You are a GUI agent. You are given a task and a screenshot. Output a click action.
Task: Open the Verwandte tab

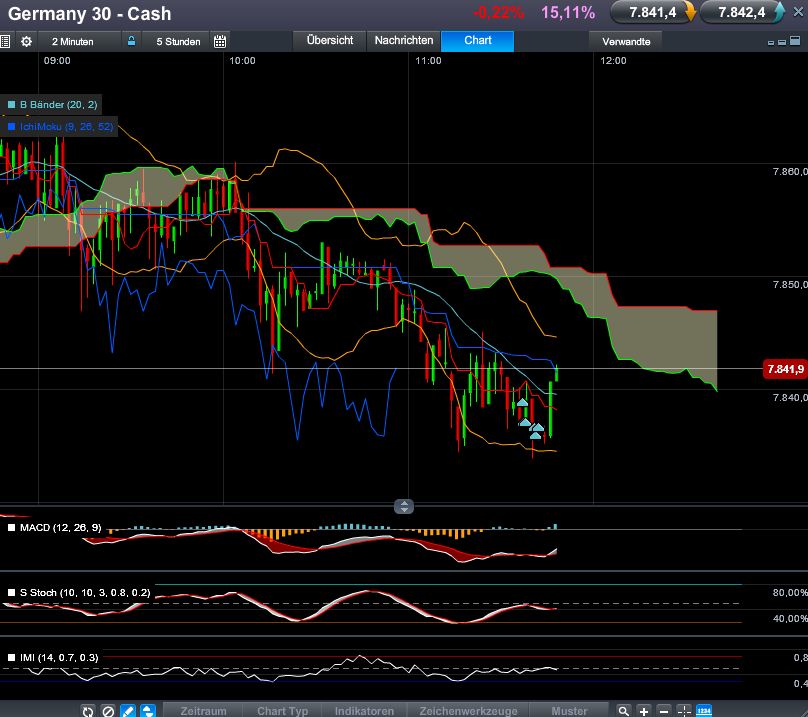click(x=626, y=41)
